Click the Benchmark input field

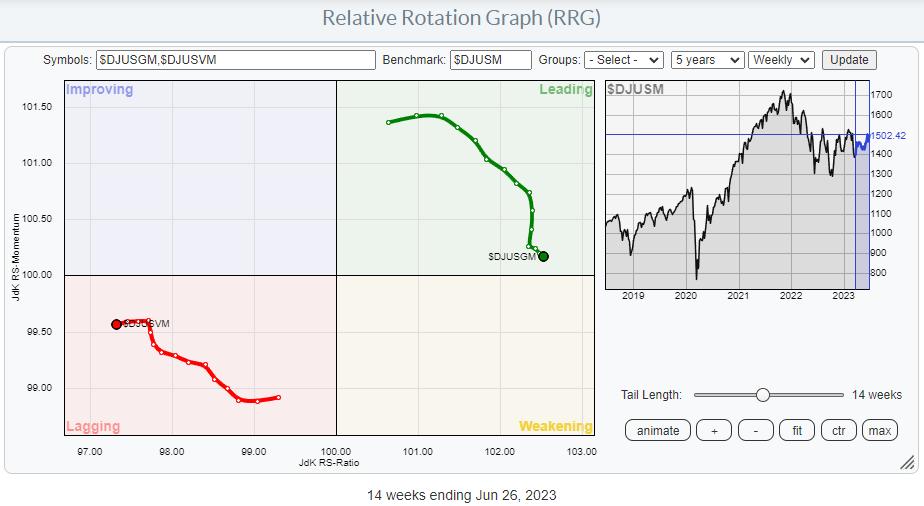pos(490,60)
